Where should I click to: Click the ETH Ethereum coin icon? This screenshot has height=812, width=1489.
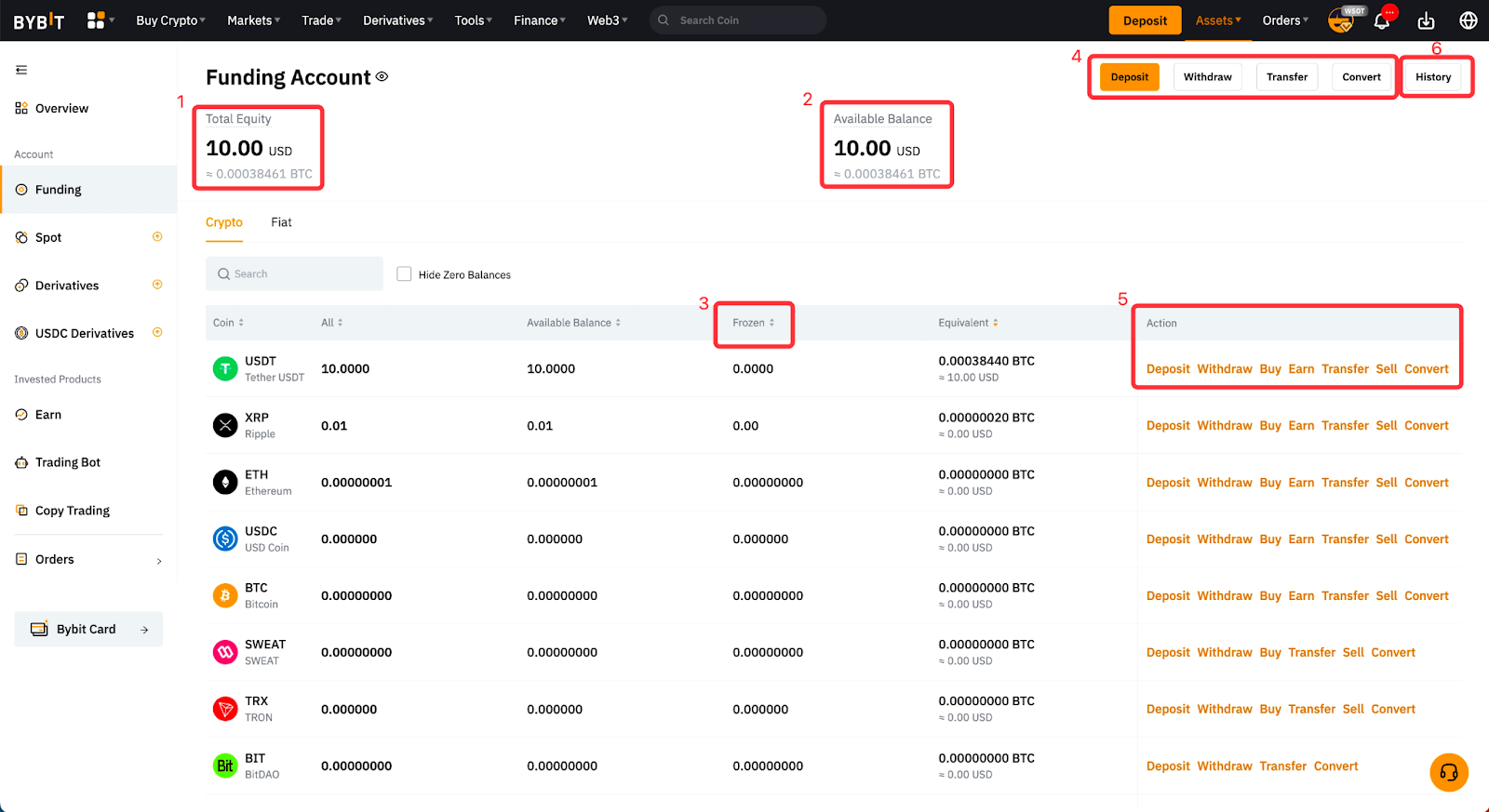[x=225, y=483]
